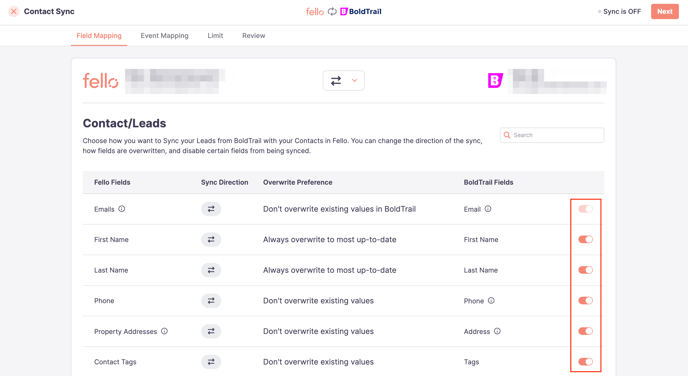Click the sync direction icon for First Name

tap(211, 240)
